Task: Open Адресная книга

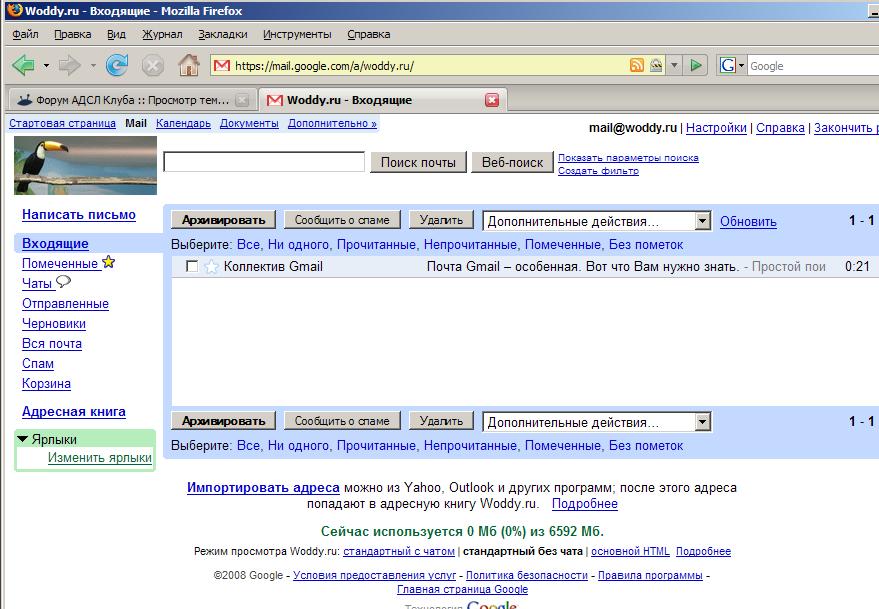Action: (73, 412)
